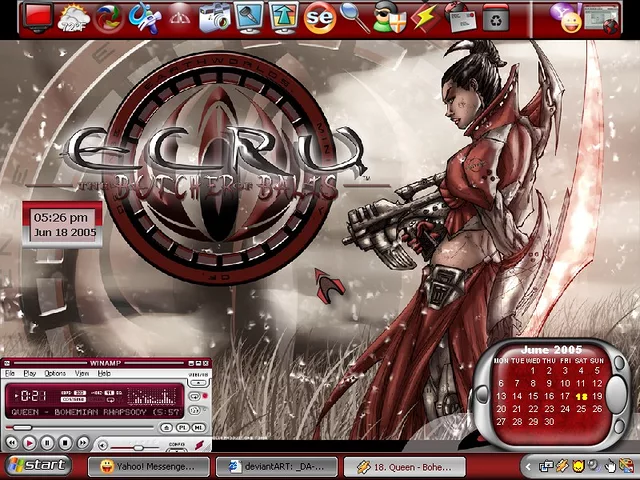Image resolution: width=640 pixels, height=480 pixels.
Task: Stop playback in Winamp
Action: tap(65, 442)
